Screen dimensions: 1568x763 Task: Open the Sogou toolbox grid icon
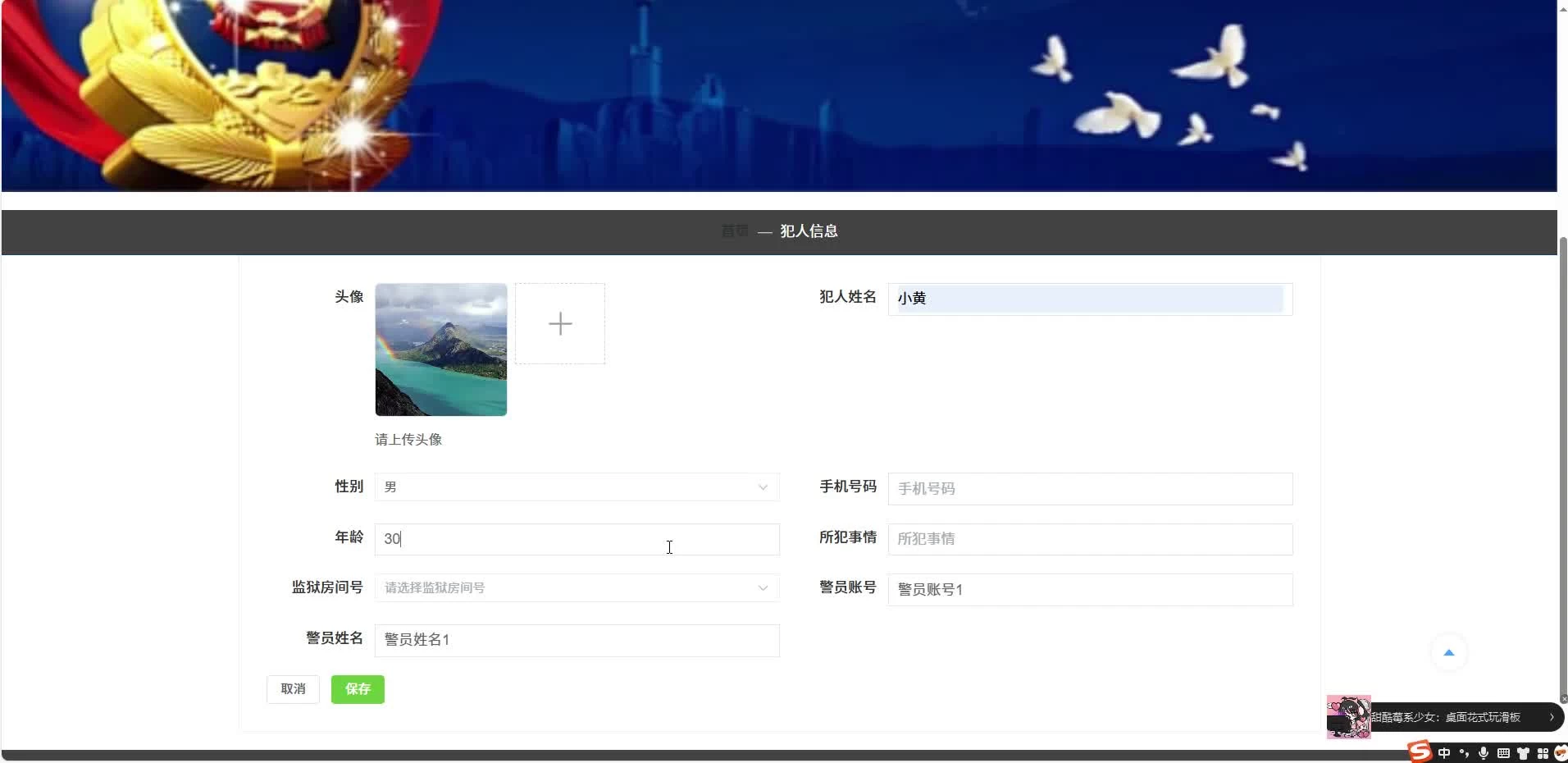(x=1543, y=753)
